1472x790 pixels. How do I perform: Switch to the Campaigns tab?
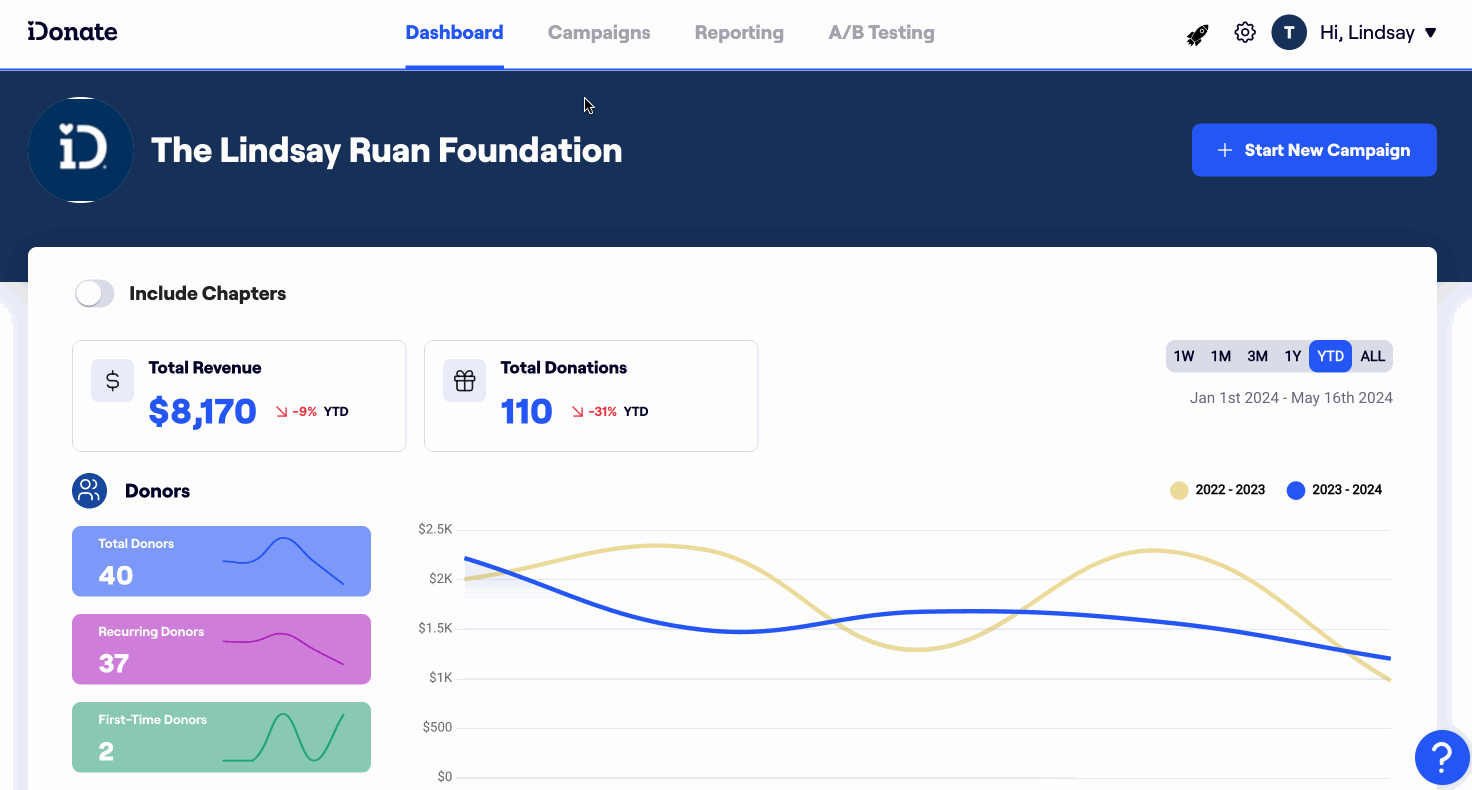pyautogui.click(x=599, y=32)
